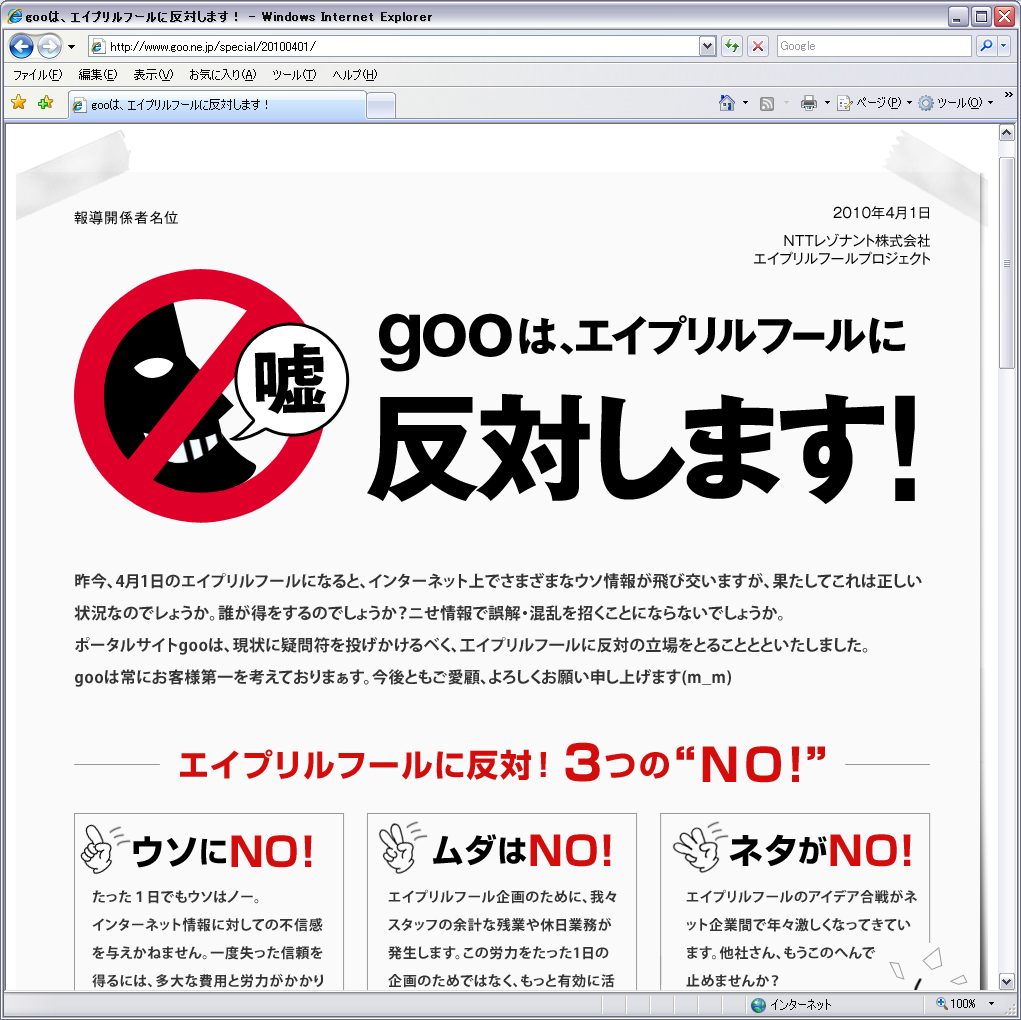
Task: Click inside the Google search box
Action: coord(874,46)
